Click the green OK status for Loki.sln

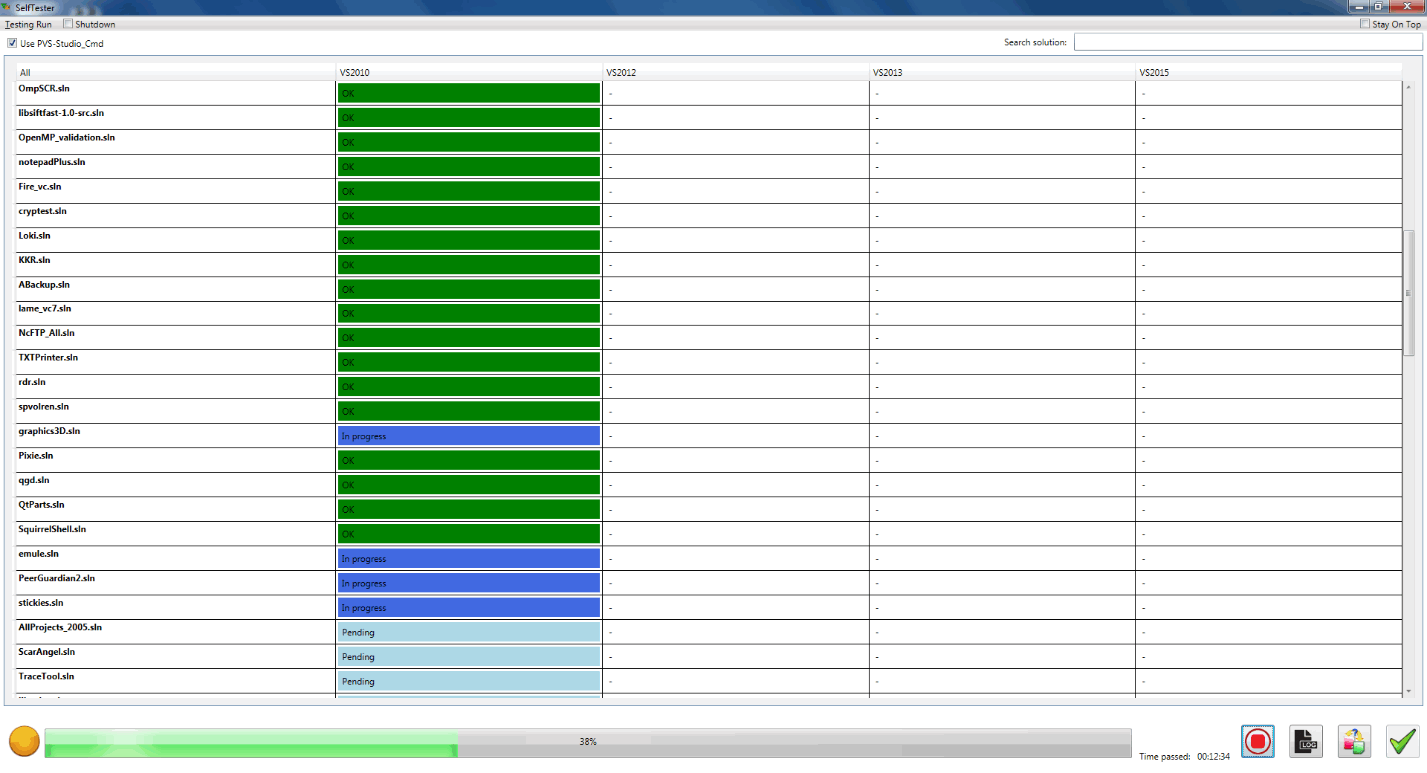469,240
